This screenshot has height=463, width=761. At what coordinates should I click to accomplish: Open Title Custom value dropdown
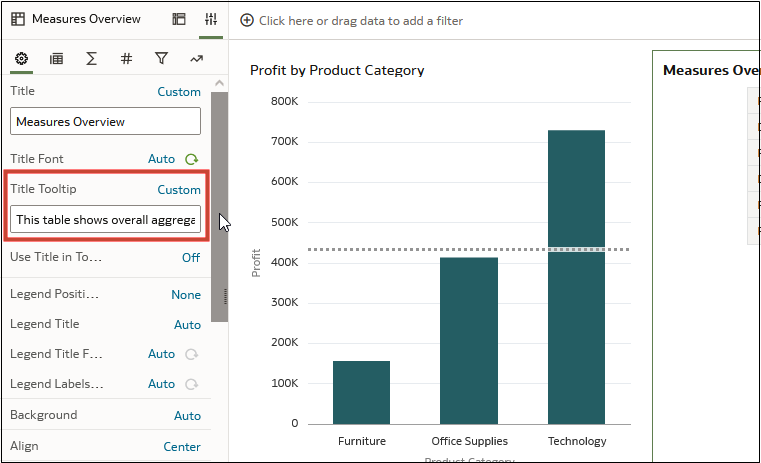tap(179, 92)
